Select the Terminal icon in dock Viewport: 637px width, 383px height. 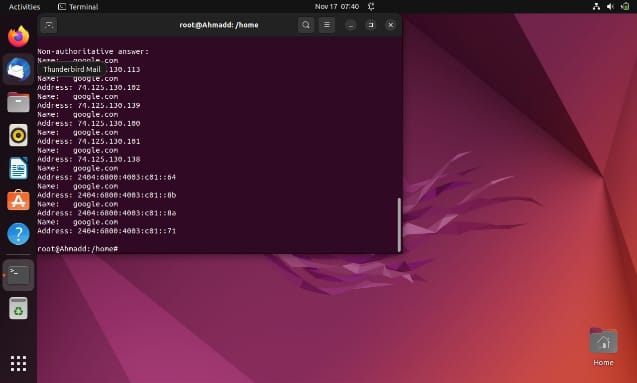tap(18, 275)
